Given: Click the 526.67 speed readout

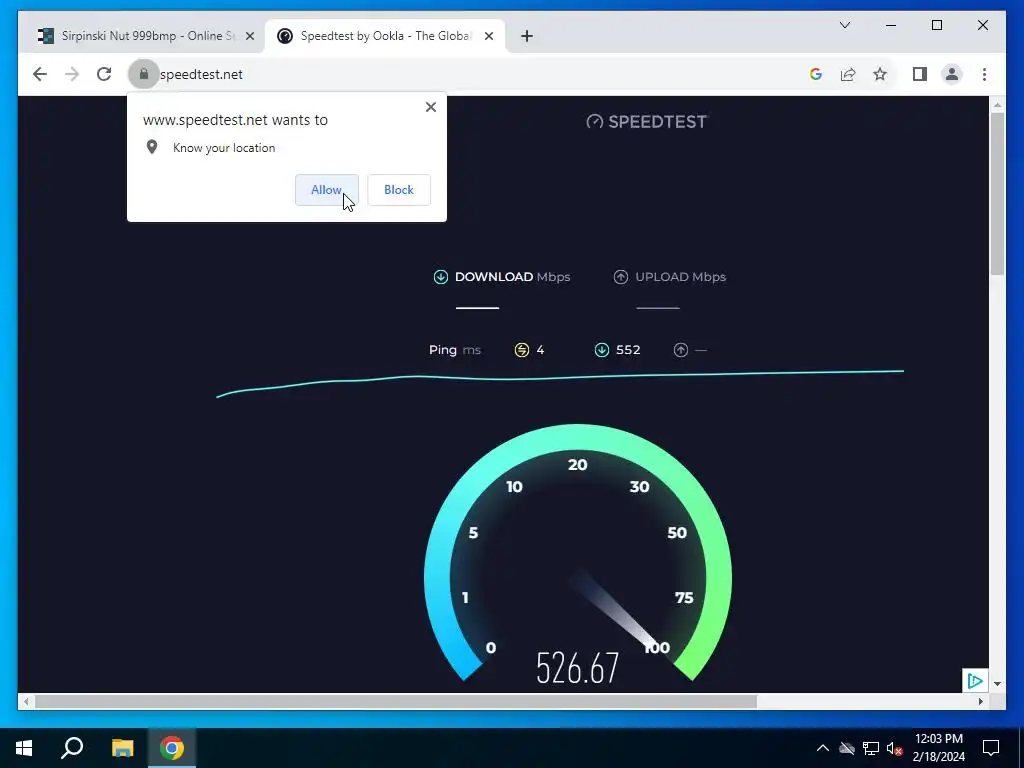Looking at the screenshot, I should click(x=577, y=667).
